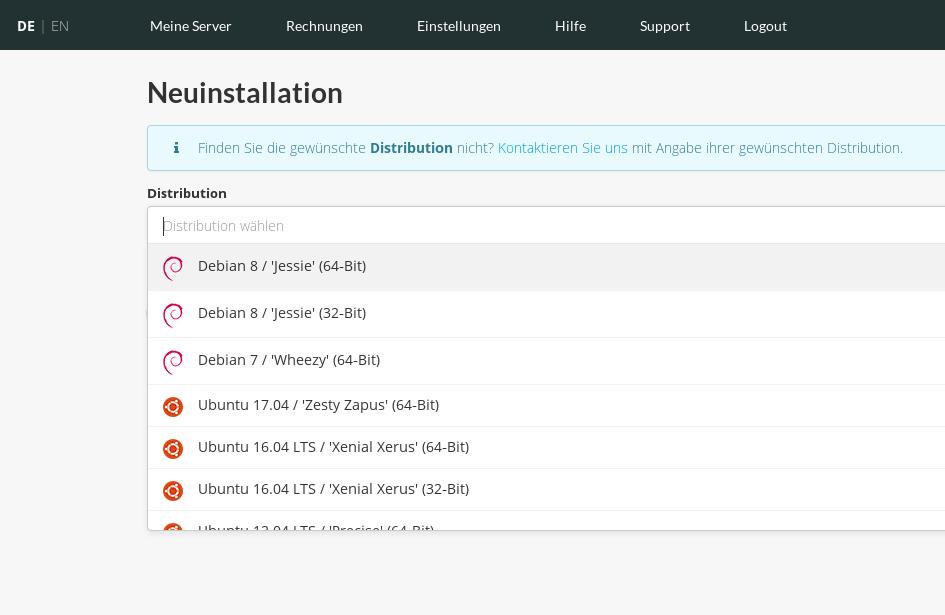Pick Ubuntu 16.04 LTS 'Xenial Xerus' (64-Bit)
Image resolution: width=945 pixels, height=615 pixels.
[x=546, y=448]
